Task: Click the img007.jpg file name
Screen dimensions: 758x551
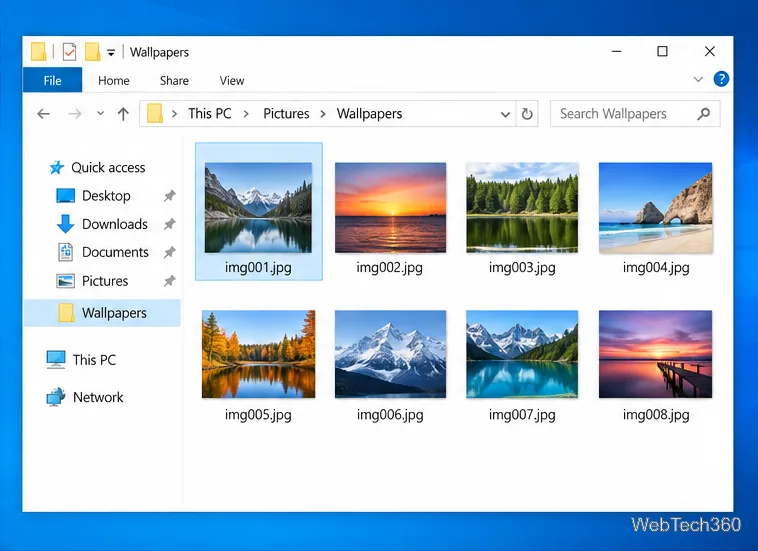Action: (x=522, y=415)
